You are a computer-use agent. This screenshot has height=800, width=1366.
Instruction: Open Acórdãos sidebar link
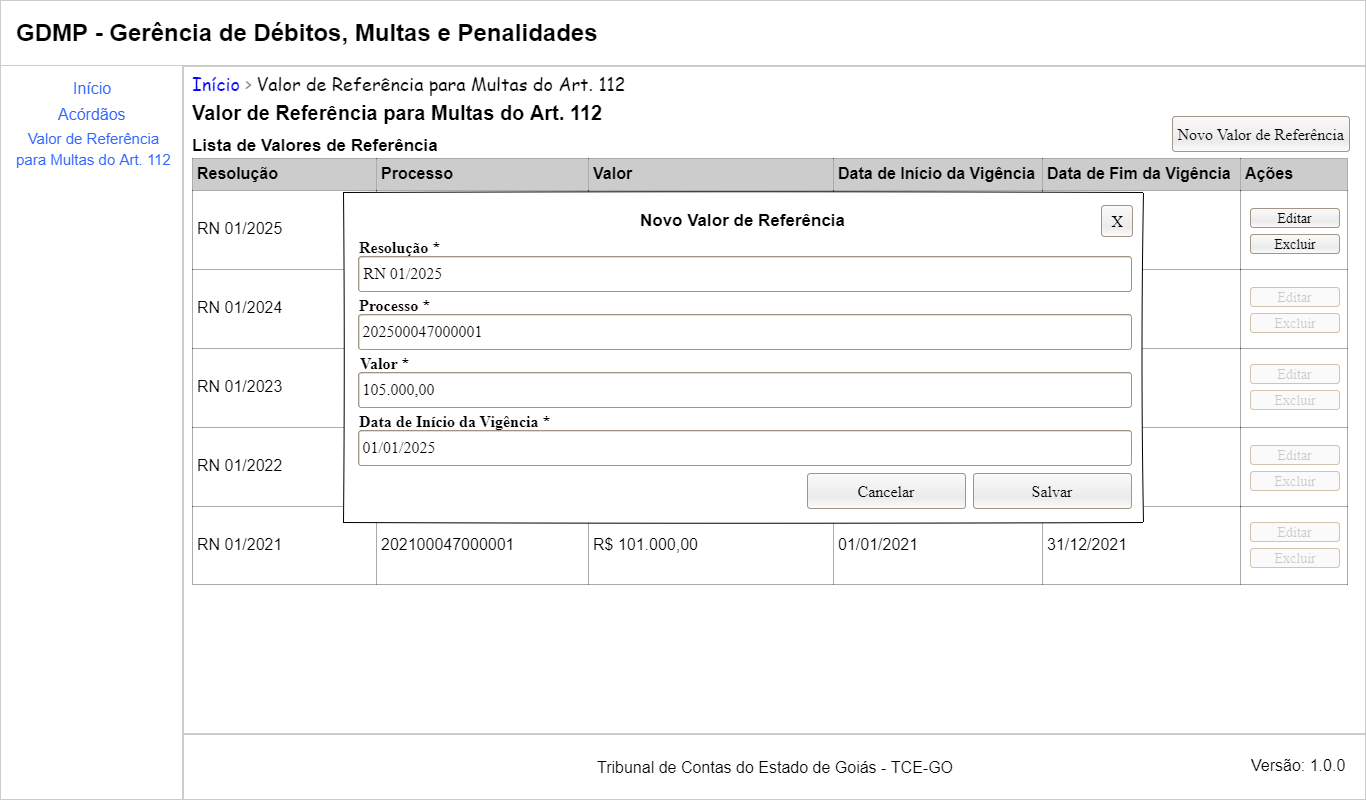[x=92, y=115]
